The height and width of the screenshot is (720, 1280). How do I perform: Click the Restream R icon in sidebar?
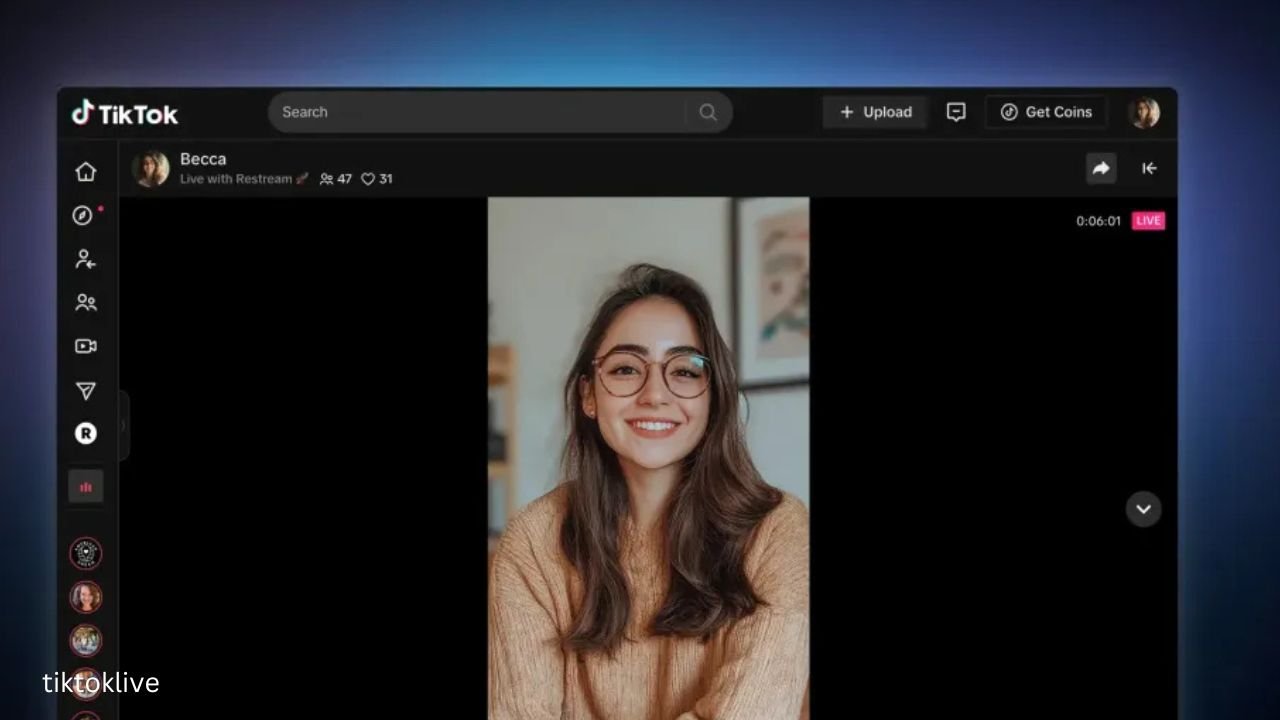86,433
